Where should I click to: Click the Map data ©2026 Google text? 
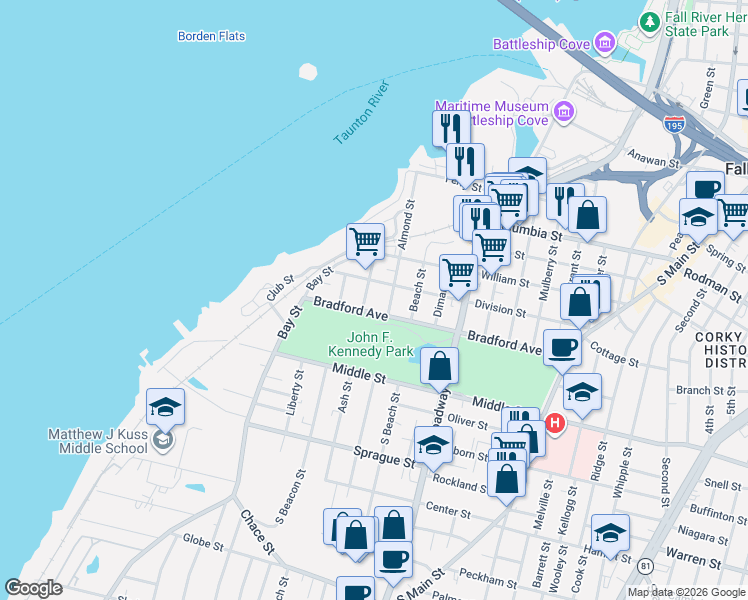tap(687, 592)
